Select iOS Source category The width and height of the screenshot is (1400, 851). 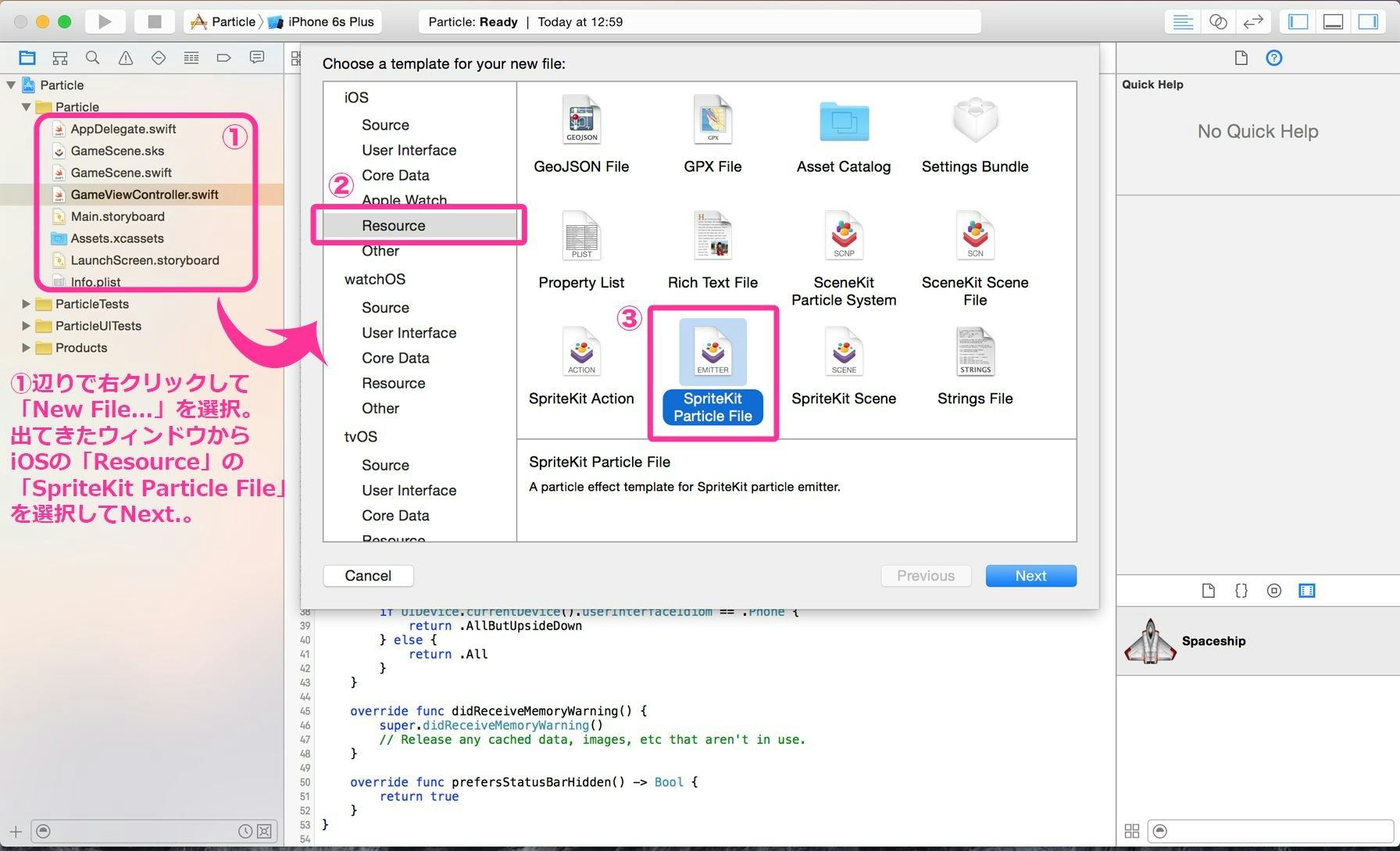pyautogui.click(x=385, y=125)
